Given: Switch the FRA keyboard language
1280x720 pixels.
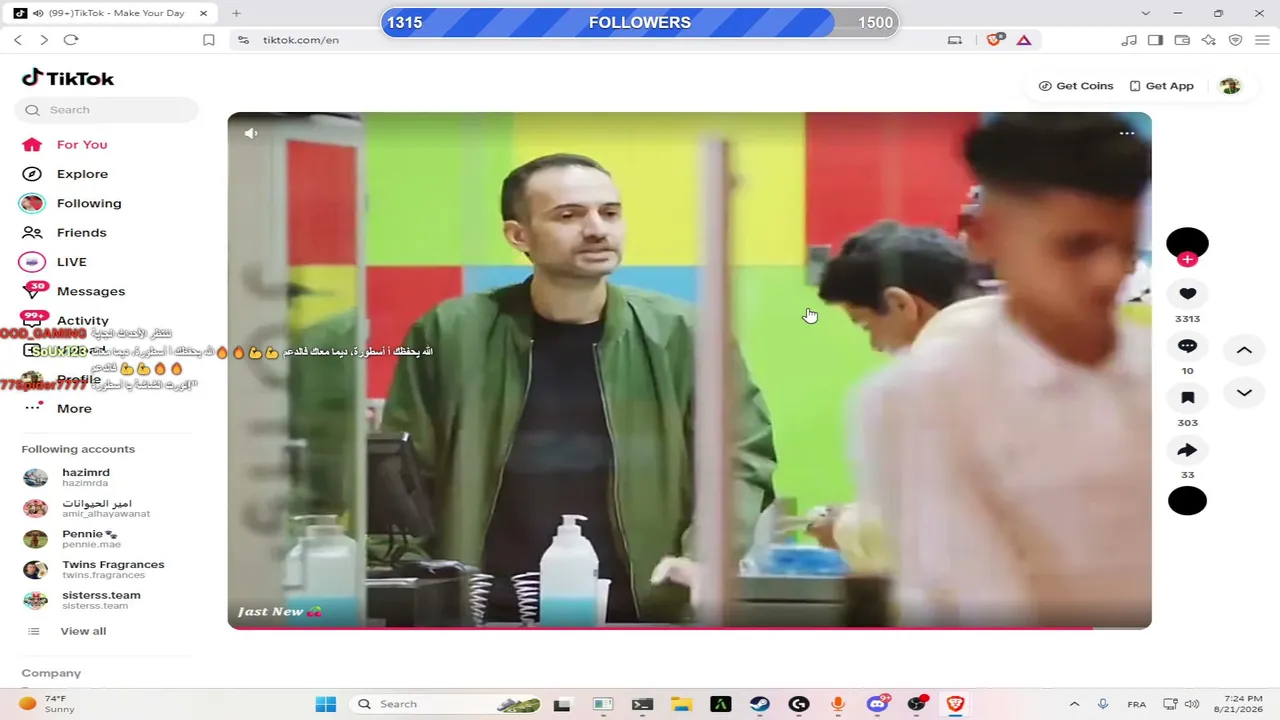Looking at the screenshot, I should coord(1137,704).
